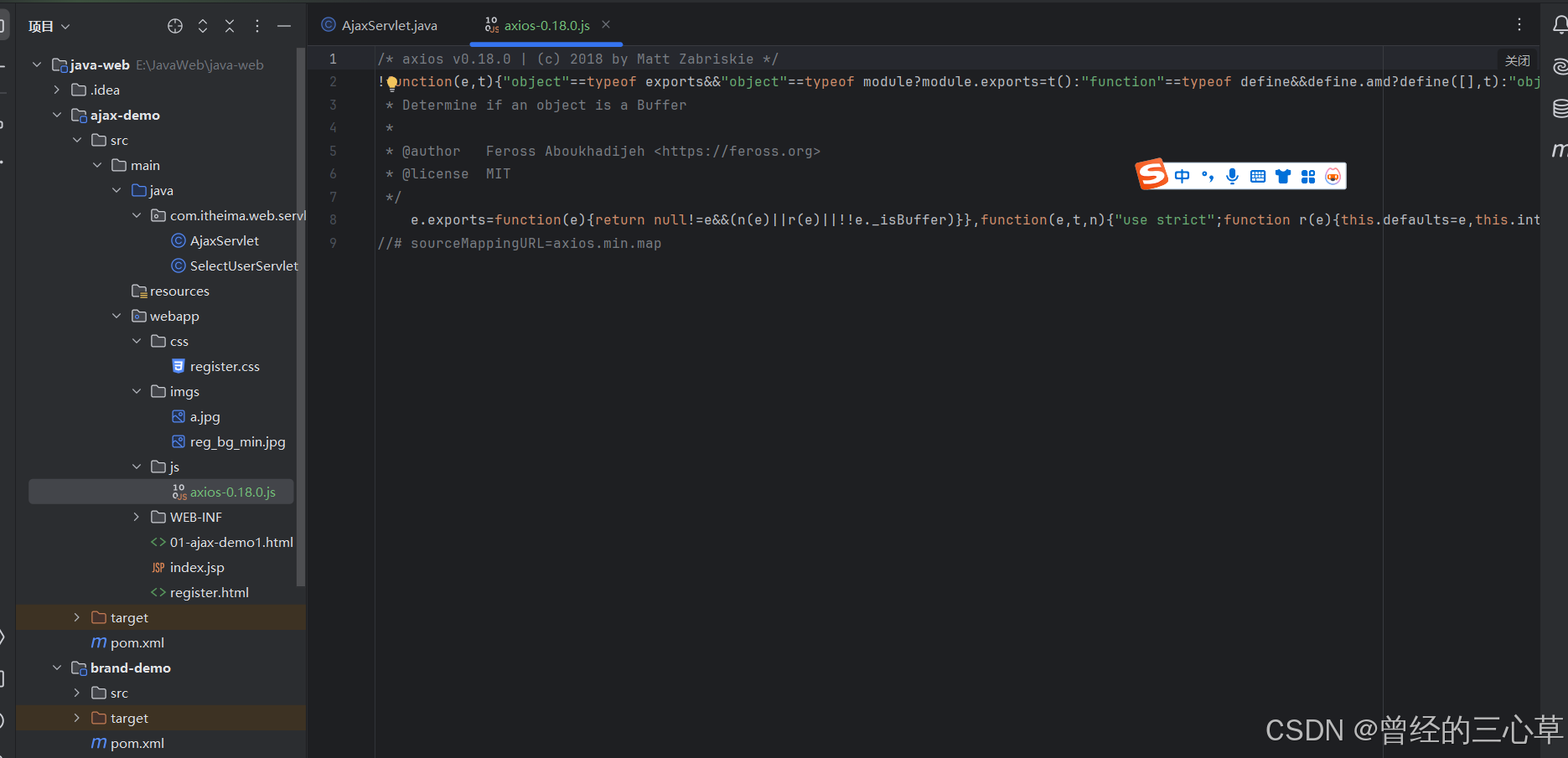The width and height of the screenshot is (1568, 758).
Task: Hide the project tool window
Action: (284, 26)
